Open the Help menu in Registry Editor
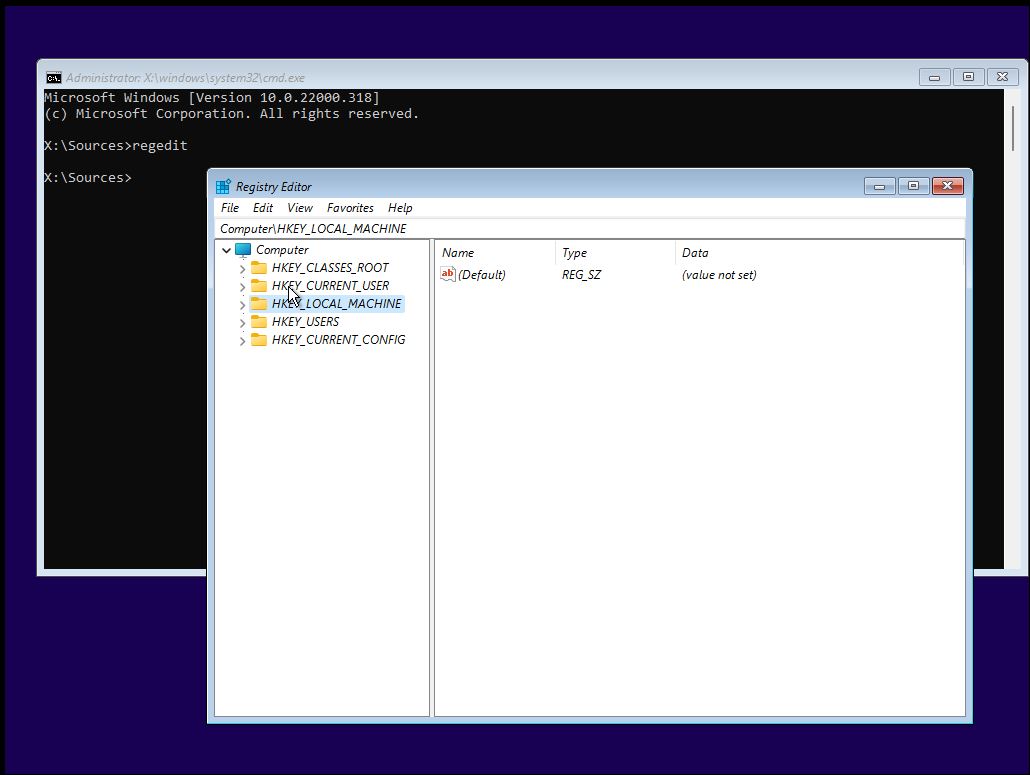This screenshot has height=775, width=1030. click(x=400, y=208)
